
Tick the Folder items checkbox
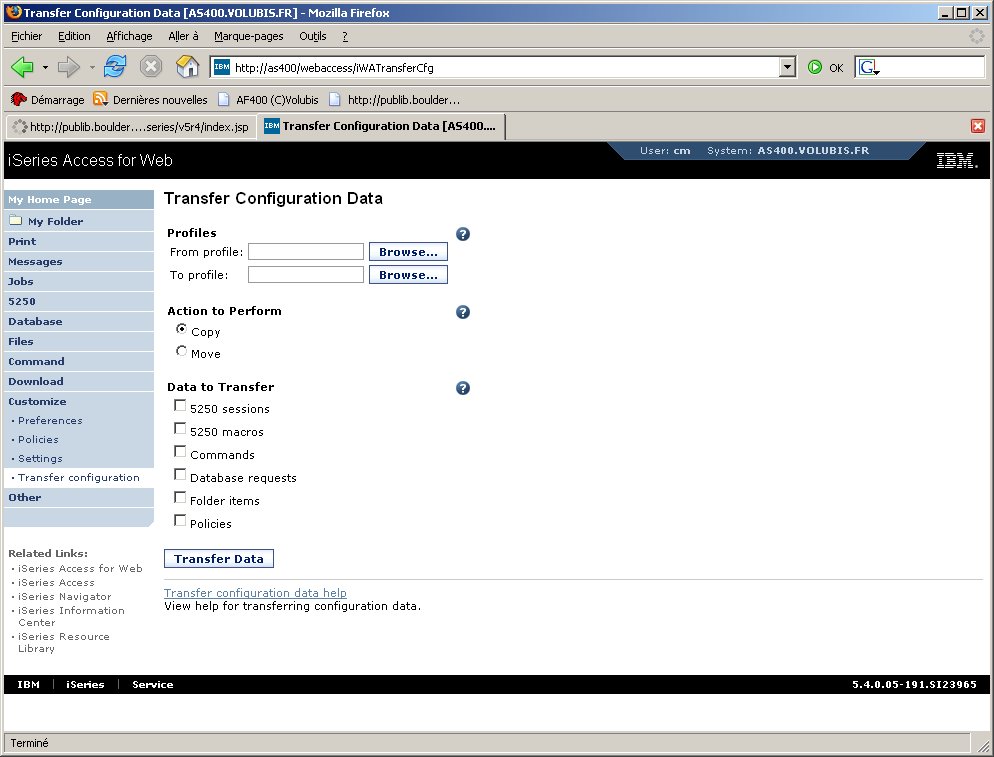point(180,498)
